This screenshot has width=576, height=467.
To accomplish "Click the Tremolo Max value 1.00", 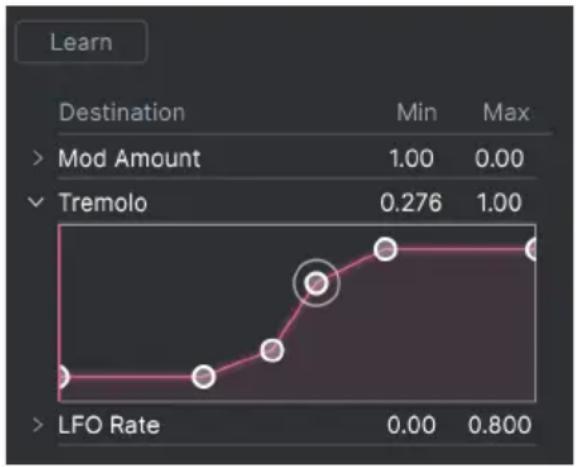I will tap(499, 202).
